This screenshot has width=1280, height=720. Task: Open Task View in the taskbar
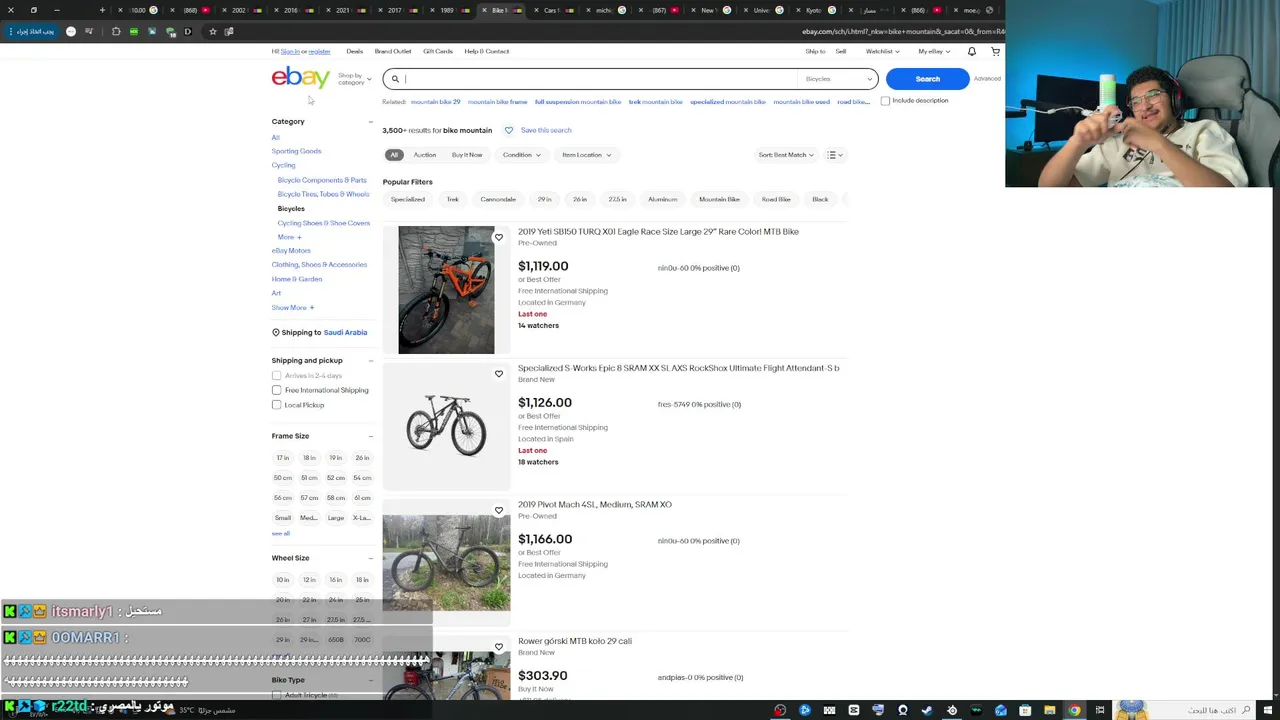click(x=1099, y=711)
